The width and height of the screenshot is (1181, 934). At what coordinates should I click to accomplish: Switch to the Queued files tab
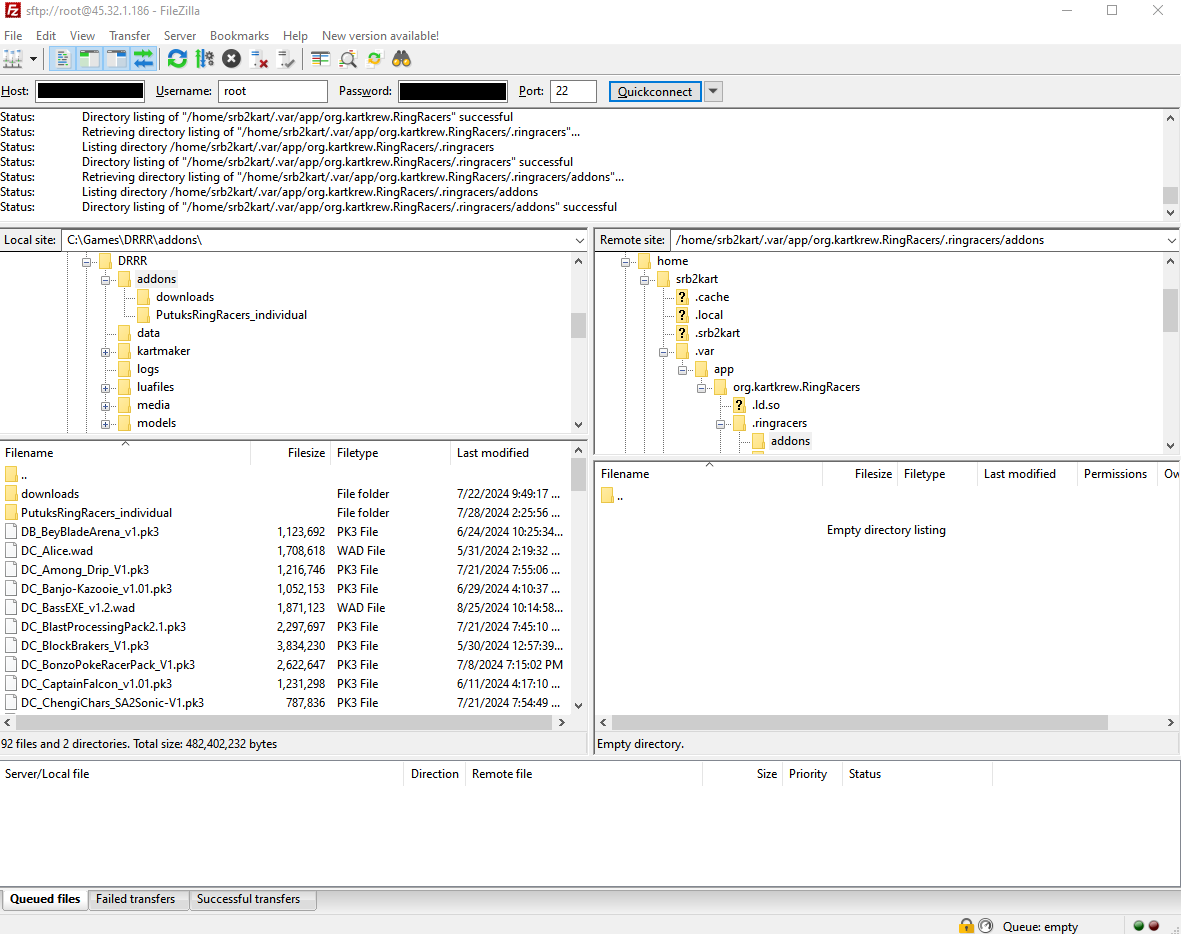(44, 899)
